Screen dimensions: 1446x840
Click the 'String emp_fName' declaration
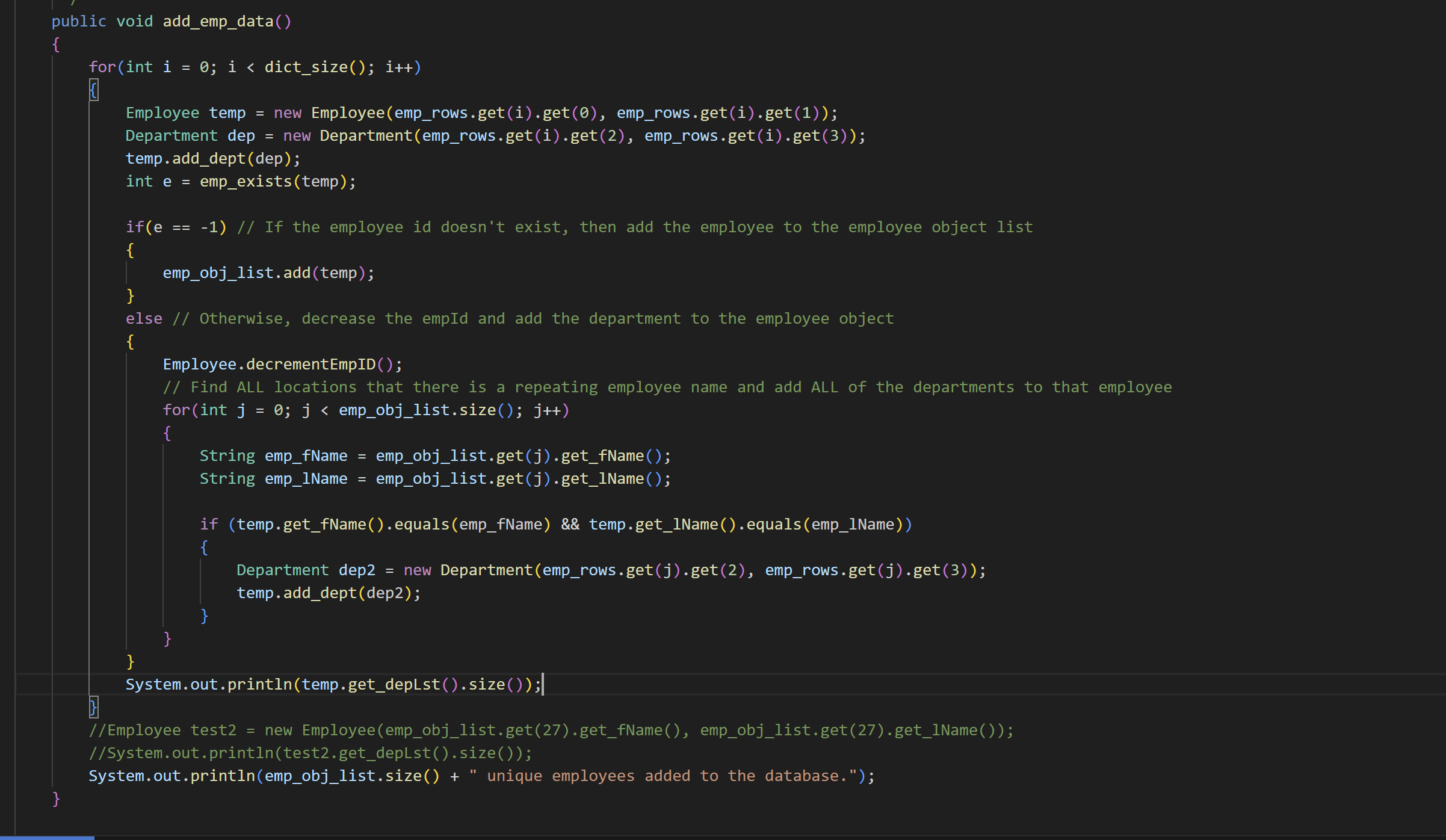(273, 456)
